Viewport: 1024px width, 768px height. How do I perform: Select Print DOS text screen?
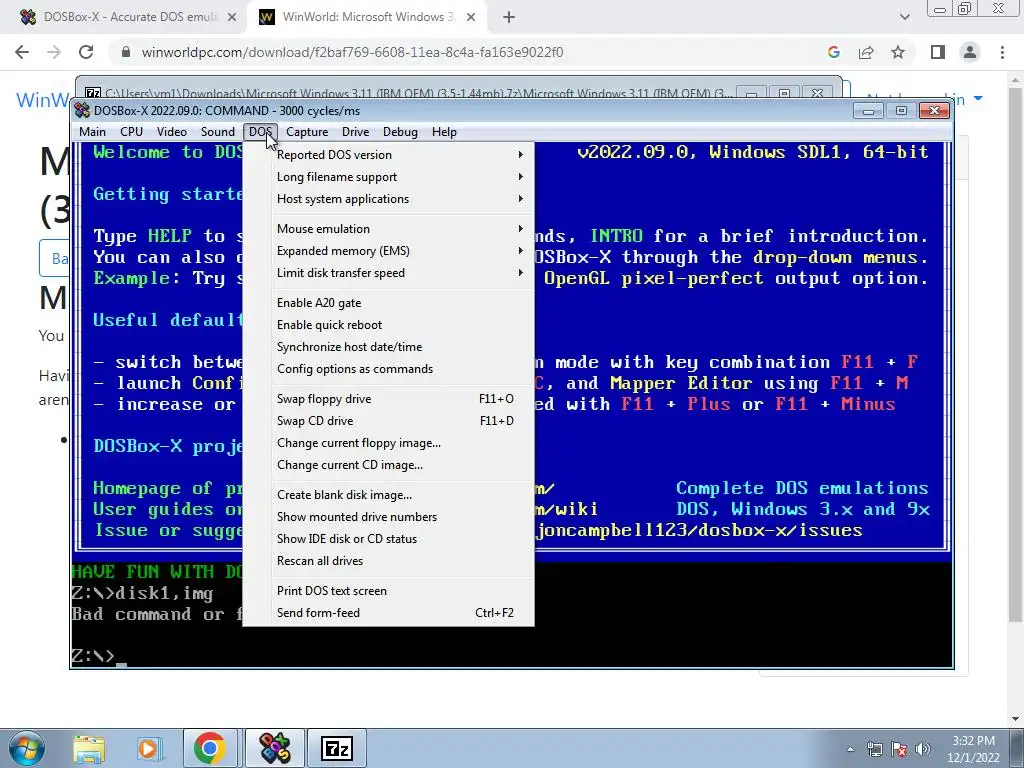point(389,591)
